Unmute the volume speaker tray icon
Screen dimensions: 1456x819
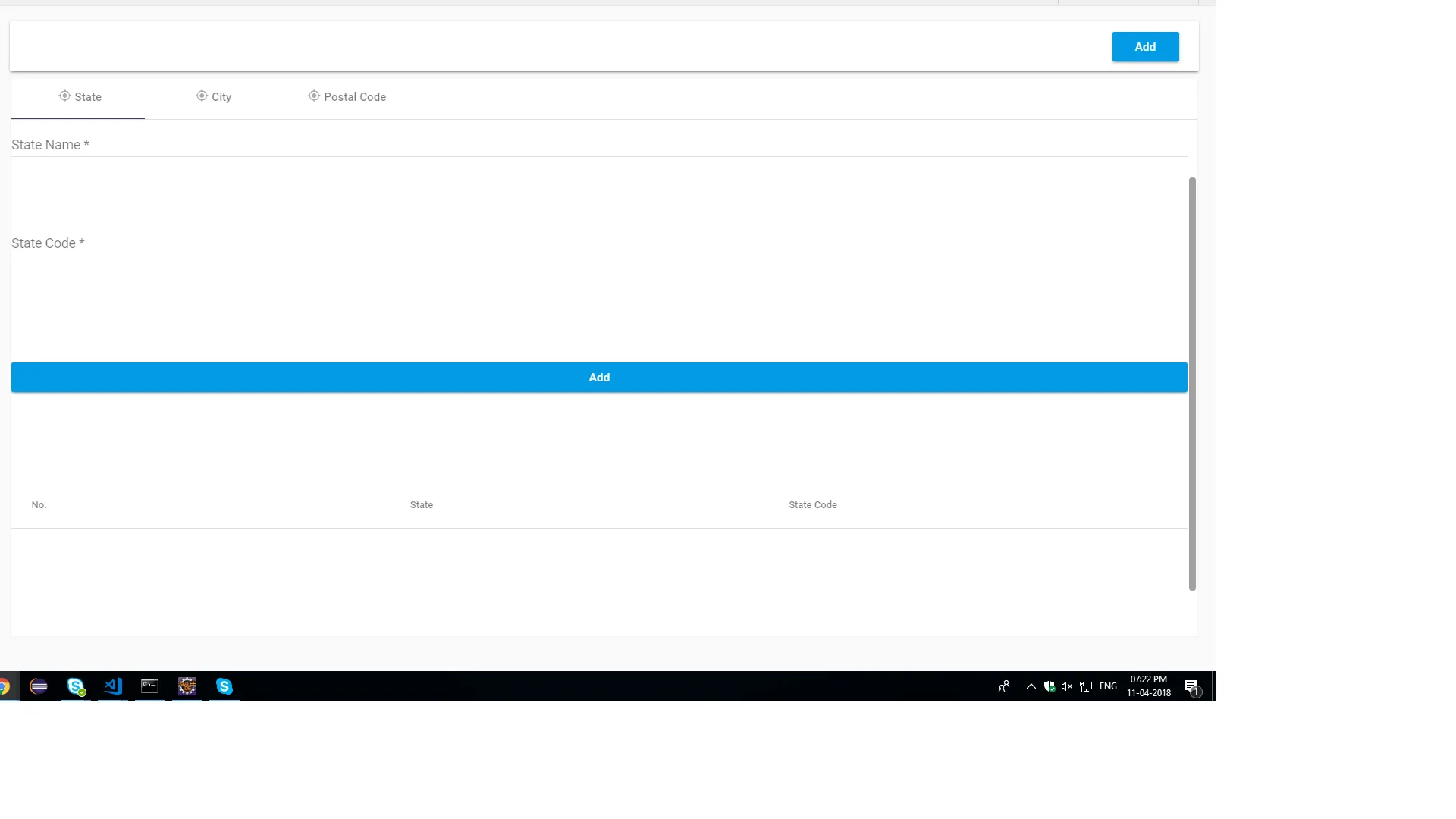[1067, 686]
